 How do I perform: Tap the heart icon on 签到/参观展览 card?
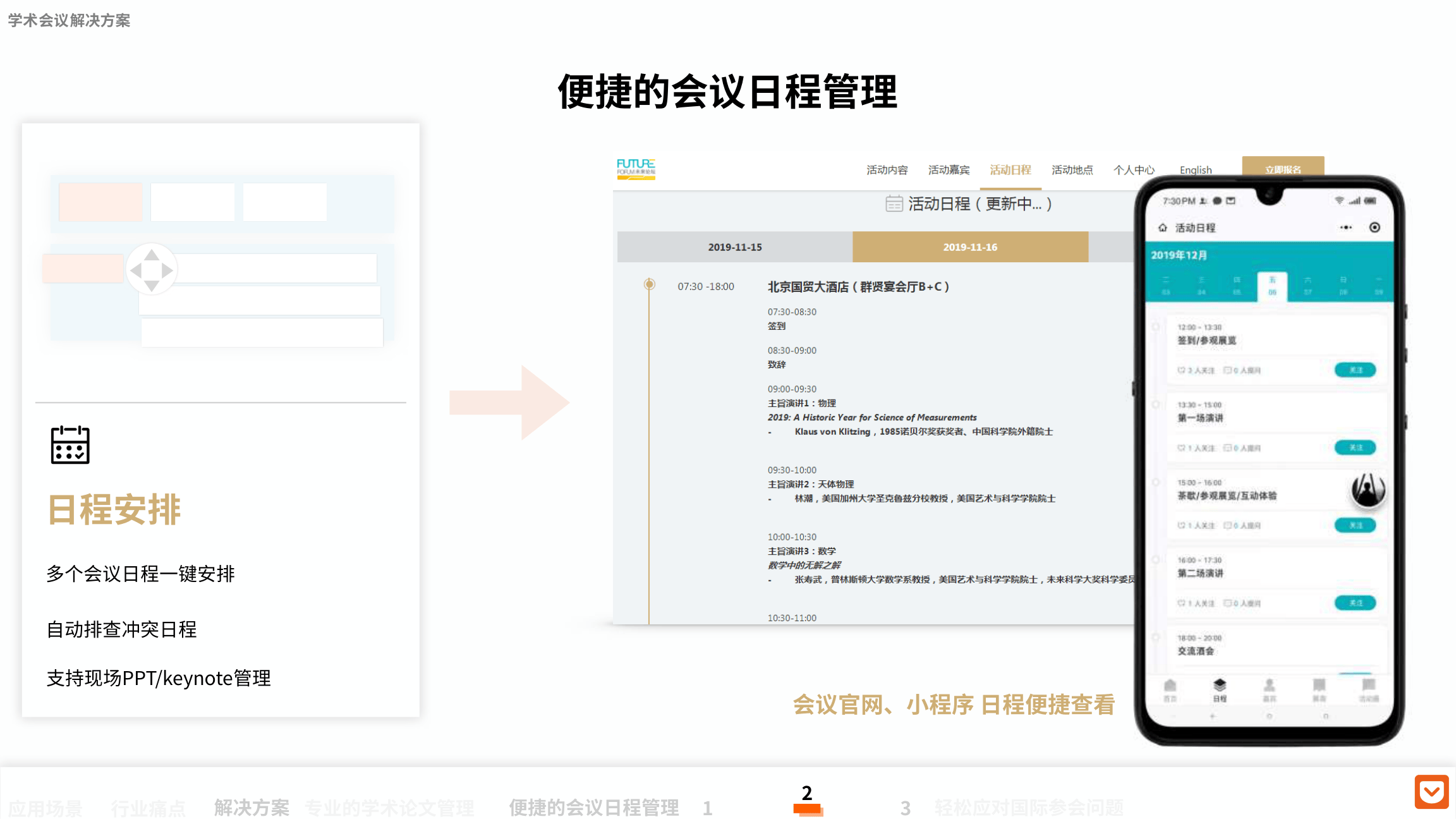point(1181,370)
